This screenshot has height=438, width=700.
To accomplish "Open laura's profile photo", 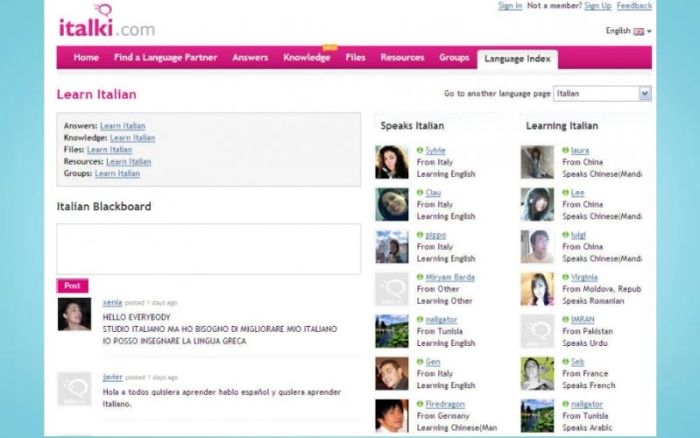I will (x=537, y=162).
